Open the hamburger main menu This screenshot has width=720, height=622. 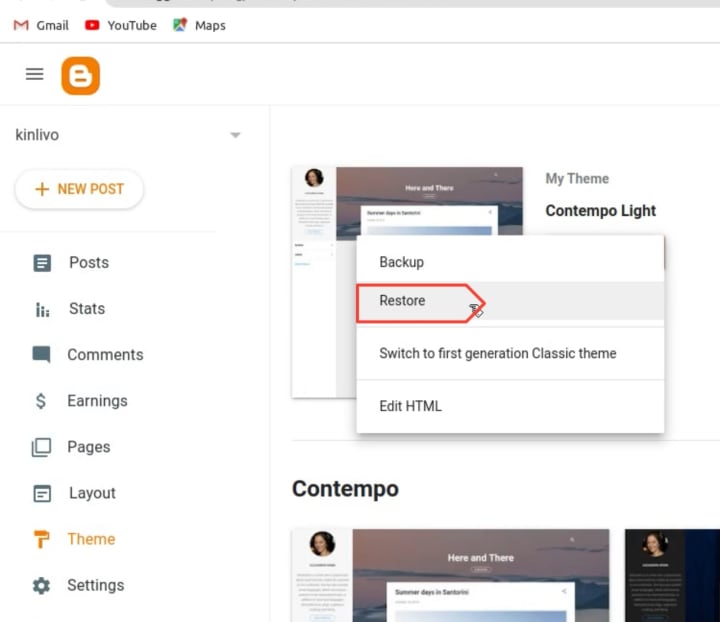(x=34, y=74)
